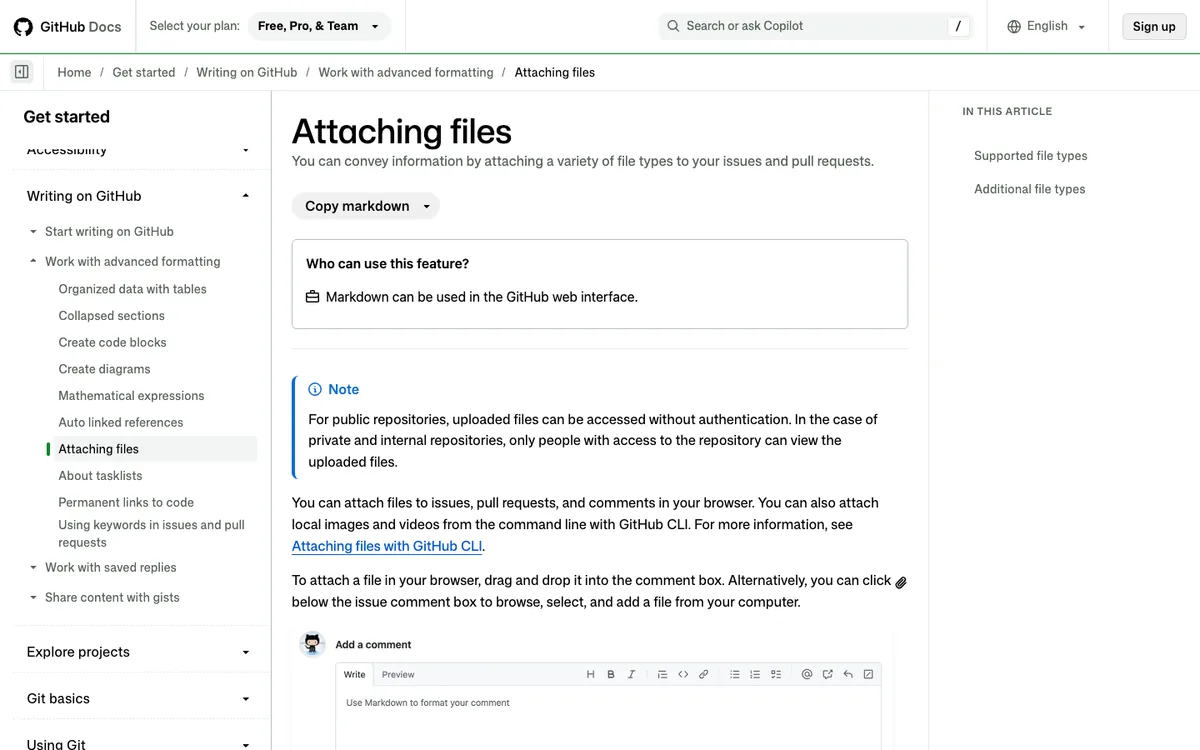Expand Share content with gists subsection
This screenshot has width=1200, height=750.
pos(33,598)
